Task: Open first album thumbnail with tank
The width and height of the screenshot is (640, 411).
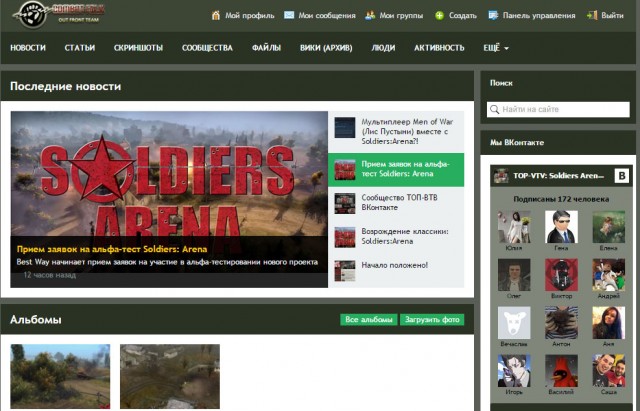Action: click(x=60, y=376)
